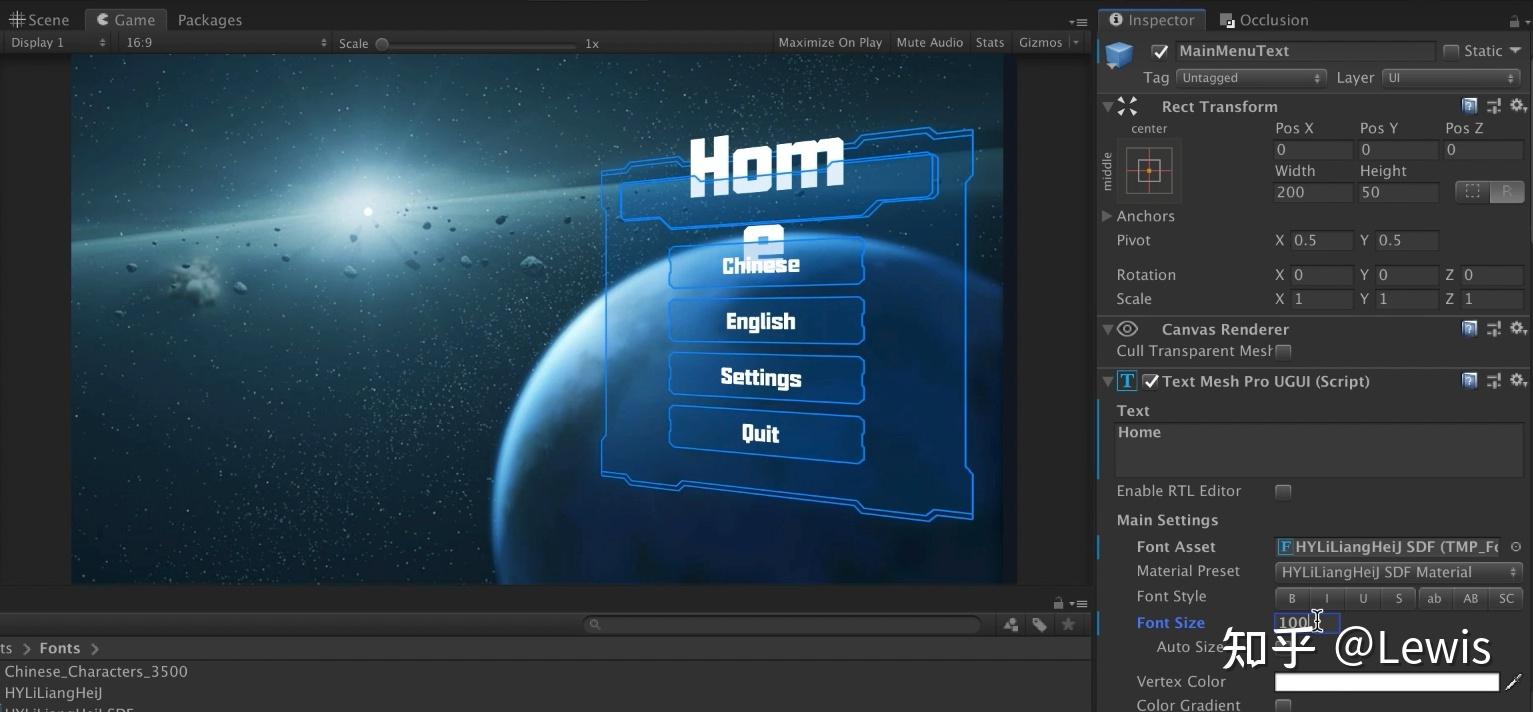Apply Bold with the B font style button
This screenshot has width=1533, height=712.
[1291, 598]
